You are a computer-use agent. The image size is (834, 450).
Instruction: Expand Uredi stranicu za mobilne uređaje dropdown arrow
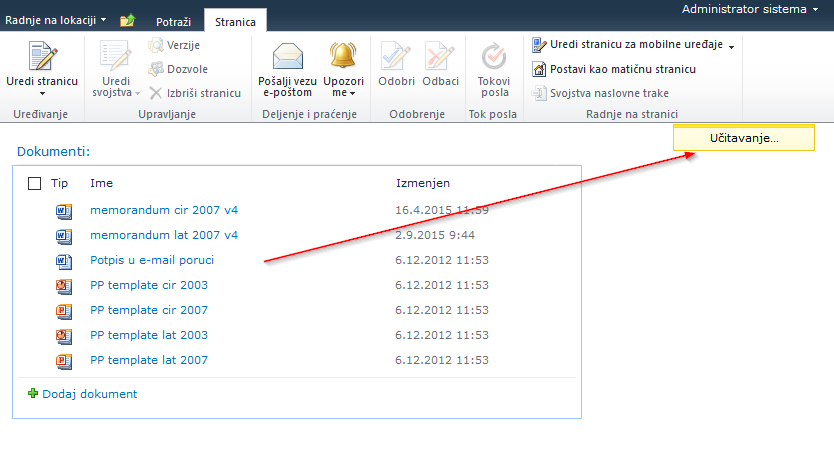click(x=731, y=46)
